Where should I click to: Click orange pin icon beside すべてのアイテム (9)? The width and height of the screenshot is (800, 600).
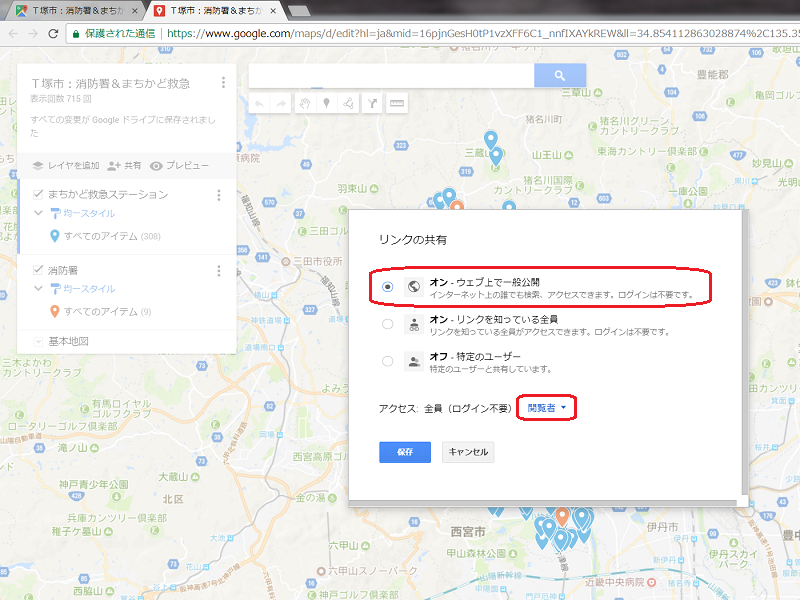[x=55, y=311]
